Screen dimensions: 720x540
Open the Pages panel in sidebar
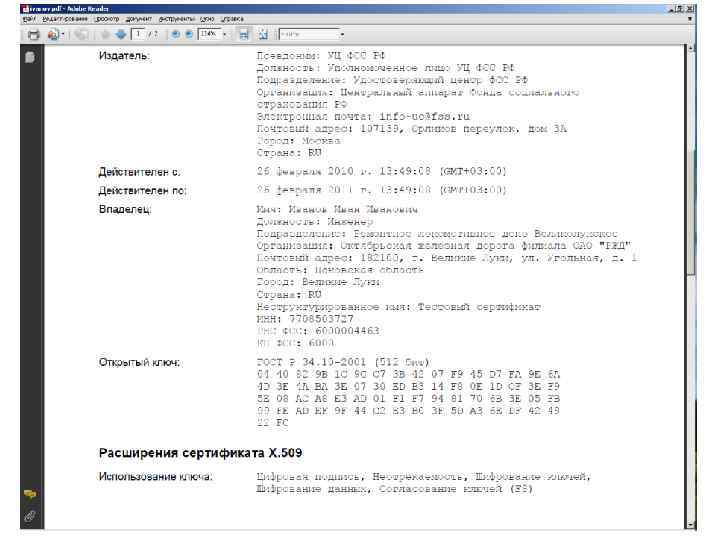(30, 57)
